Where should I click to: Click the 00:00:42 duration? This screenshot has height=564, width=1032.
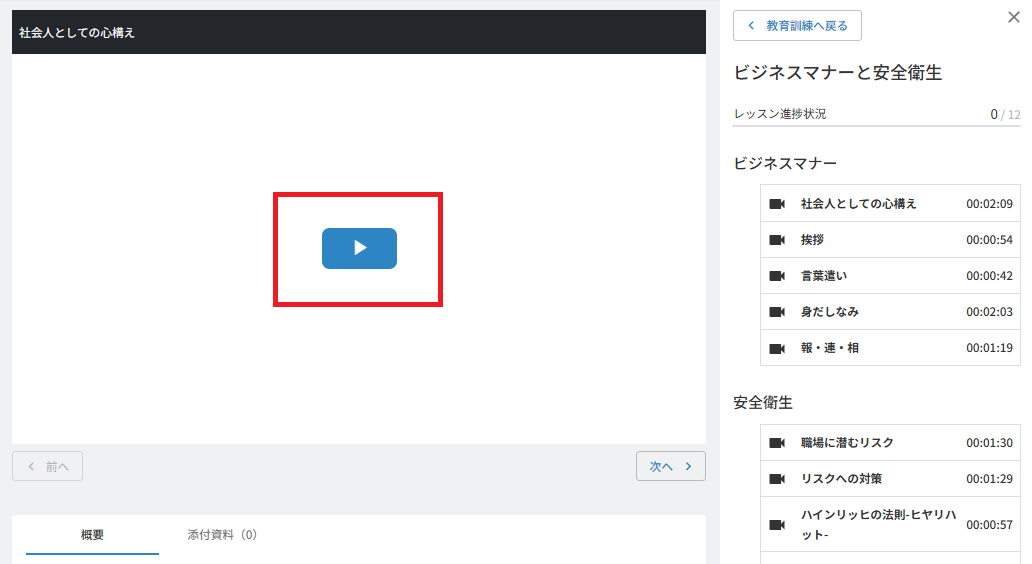pos(989,276)
